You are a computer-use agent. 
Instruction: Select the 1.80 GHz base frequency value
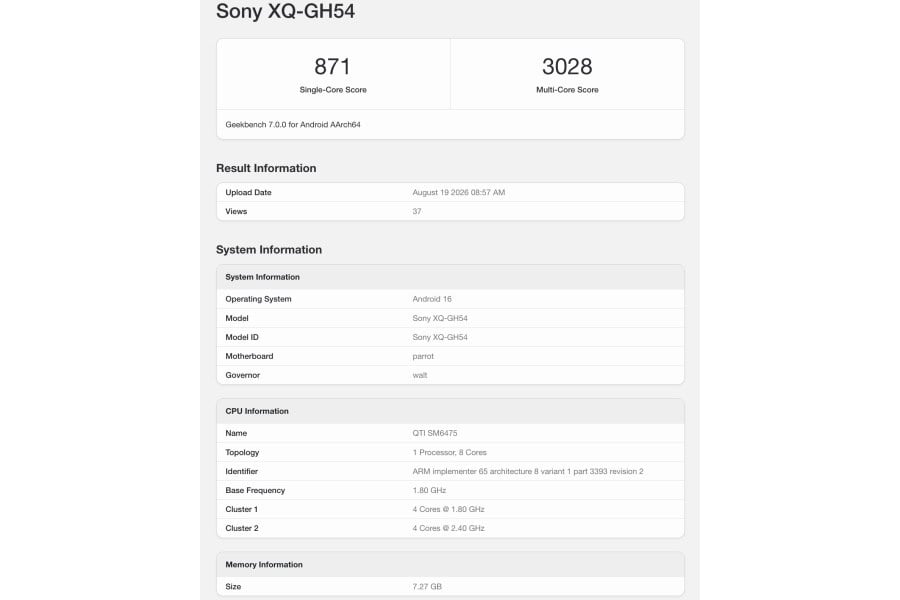(429, 490)
